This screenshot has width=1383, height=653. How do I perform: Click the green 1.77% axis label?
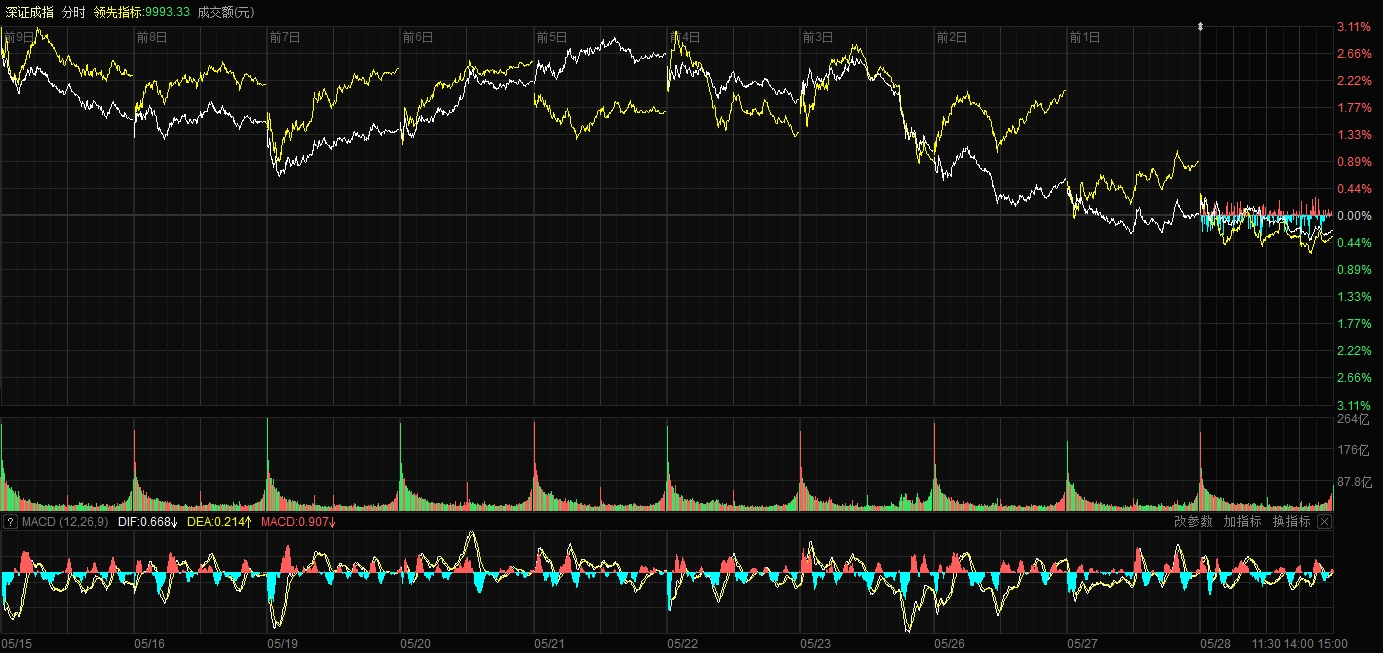[x=1353, y=324]
